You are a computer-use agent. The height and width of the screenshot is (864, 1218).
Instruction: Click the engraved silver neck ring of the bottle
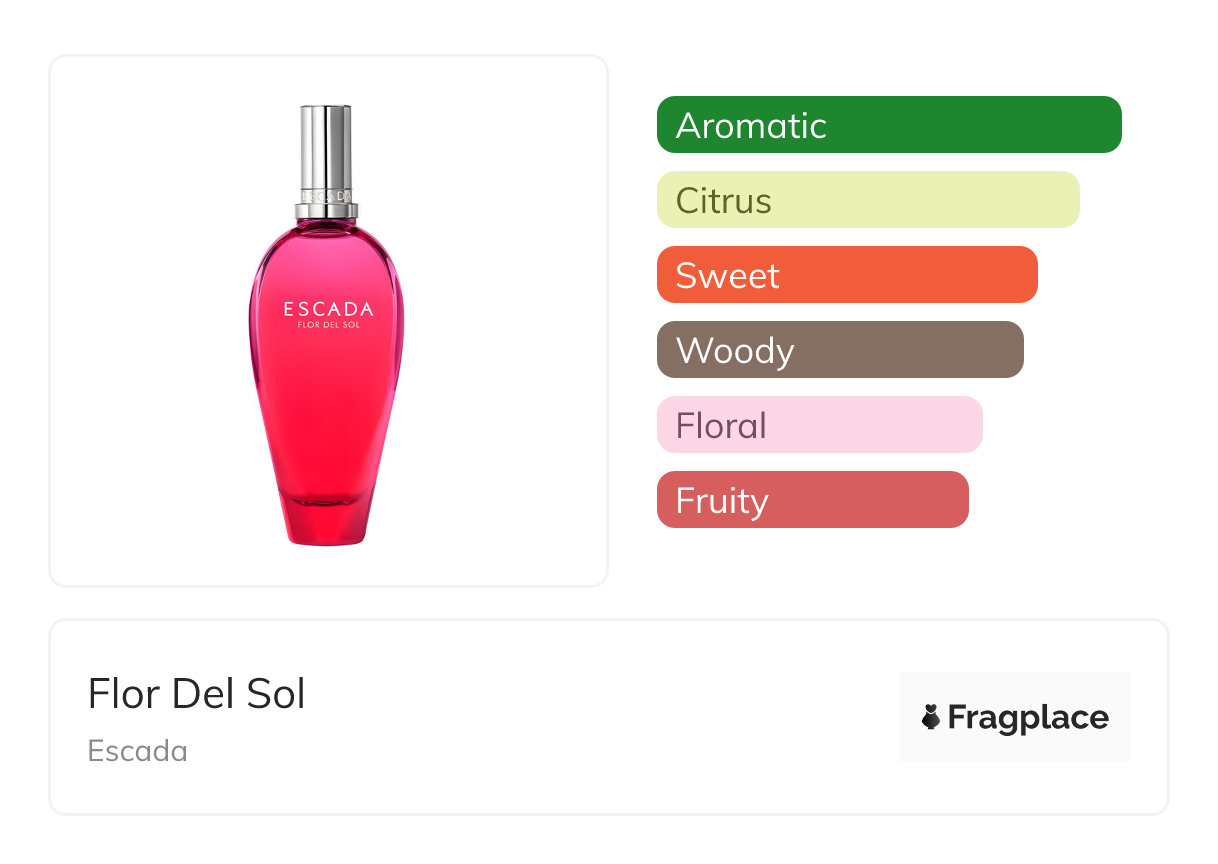point(326,198)
